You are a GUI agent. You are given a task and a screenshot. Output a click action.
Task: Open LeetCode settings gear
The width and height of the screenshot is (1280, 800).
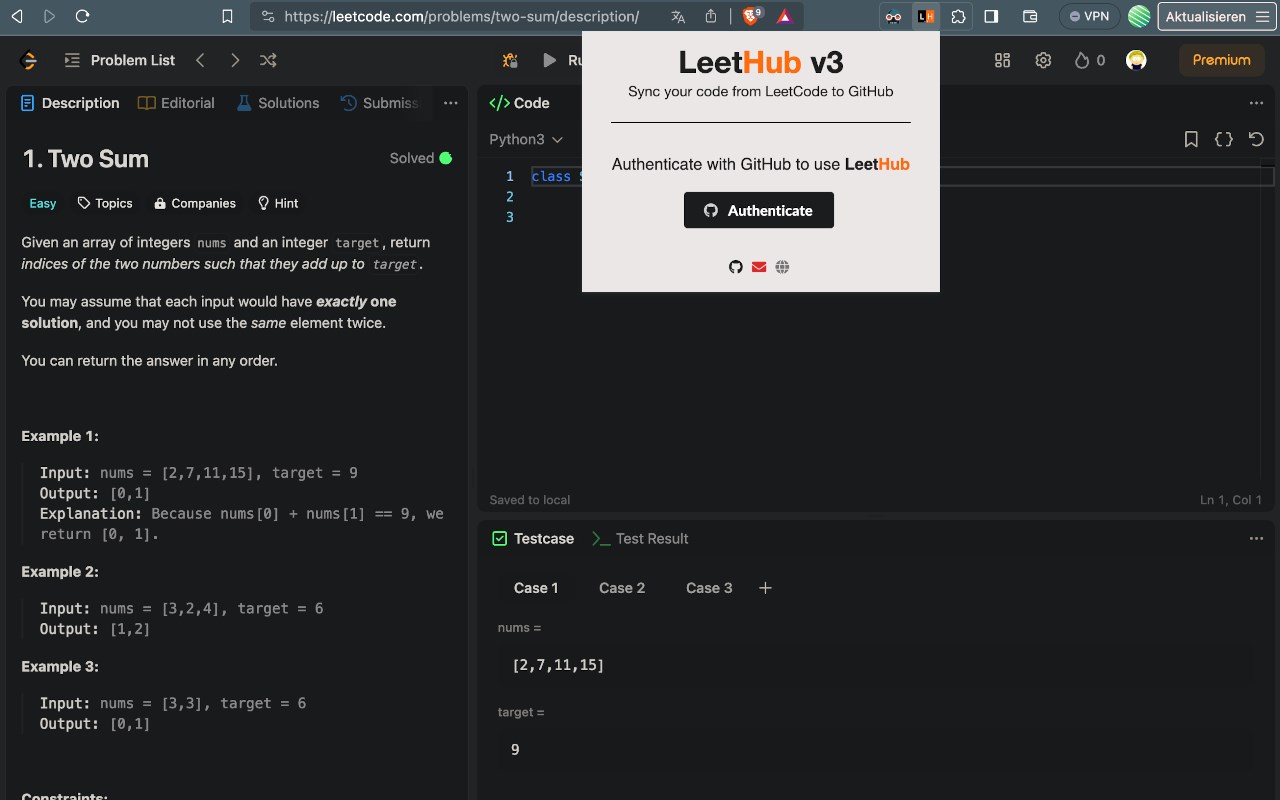pyautogui.click(x=1043, y=60)
